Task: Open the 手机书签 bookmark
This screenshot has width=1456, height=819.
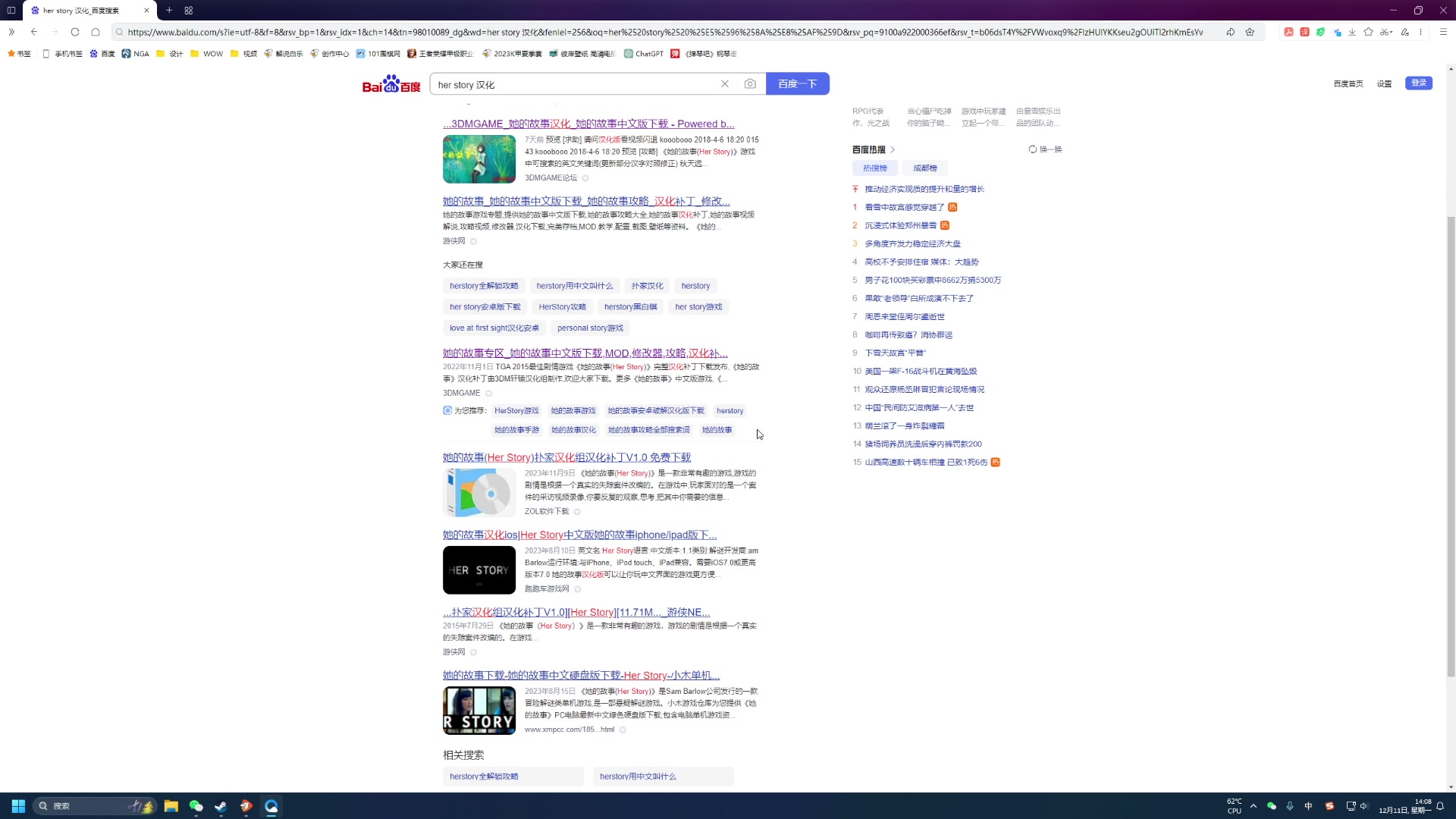Action: coord(62,54)
